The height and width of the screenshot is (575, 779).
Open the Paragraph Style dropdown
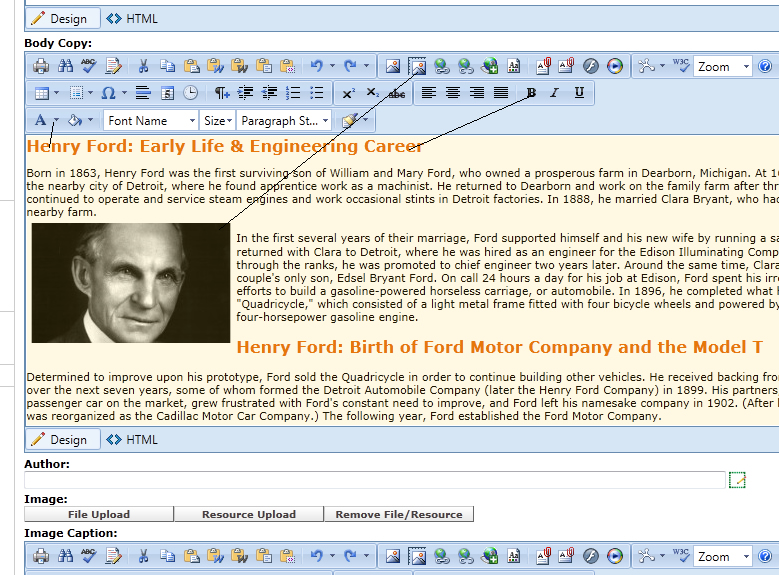tap(284, 121)
